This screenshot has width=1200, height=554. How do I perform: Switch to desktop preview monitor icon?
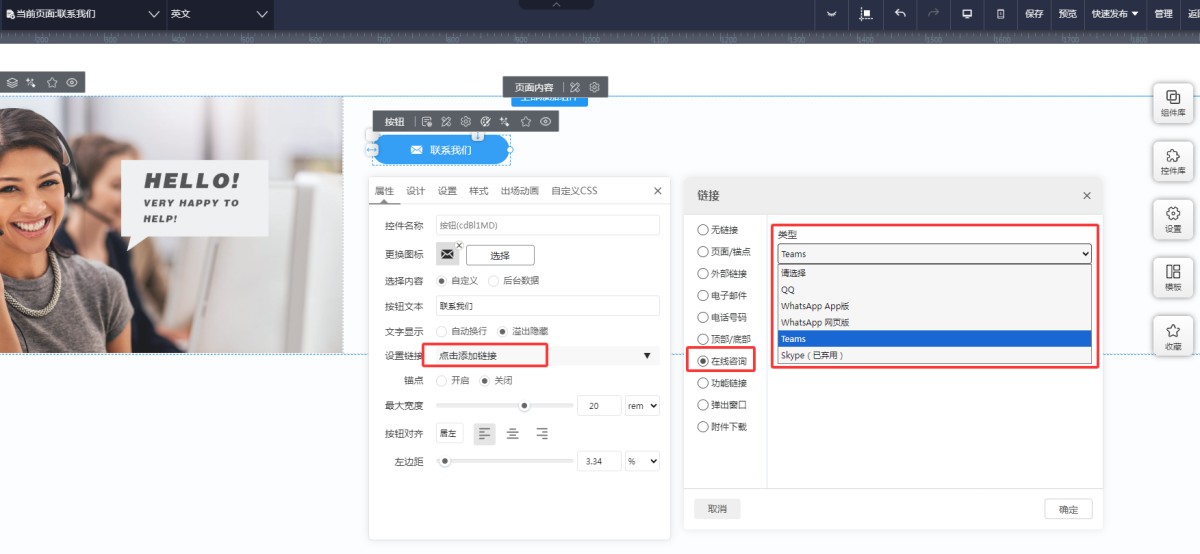(967, 14)
